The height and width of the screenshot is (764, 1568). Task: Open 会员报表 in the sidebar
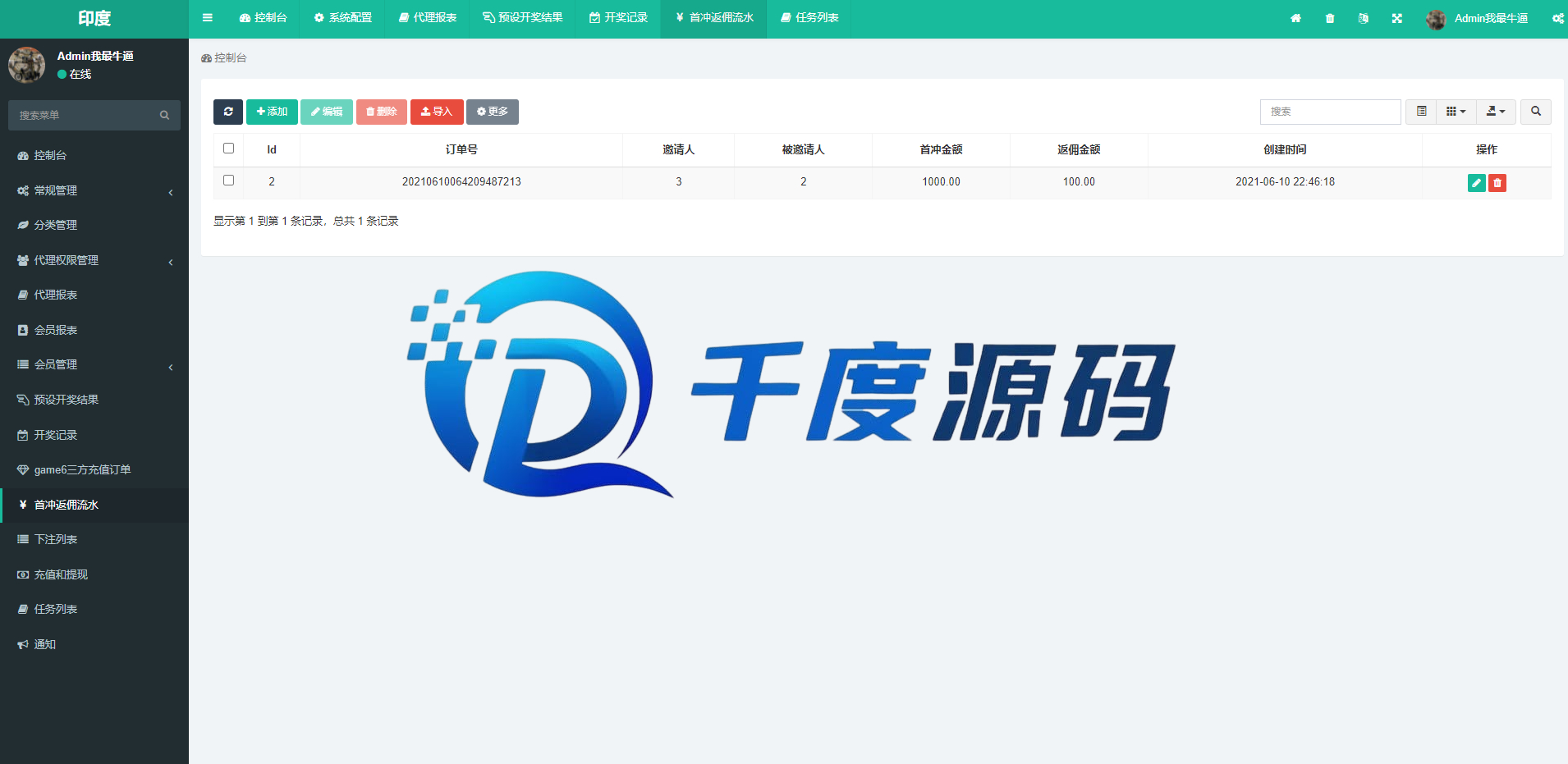(94, 330)
